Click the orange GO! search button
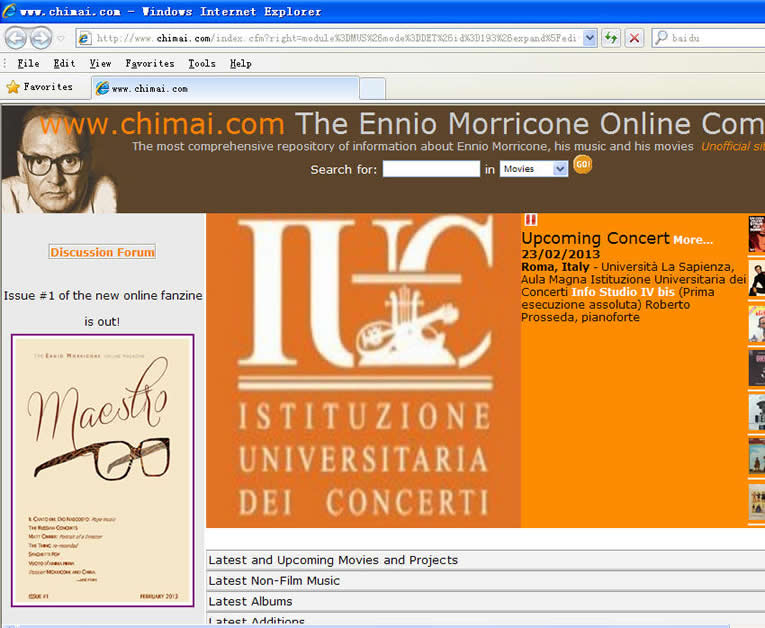765x628 pixels. coord(583,164)
